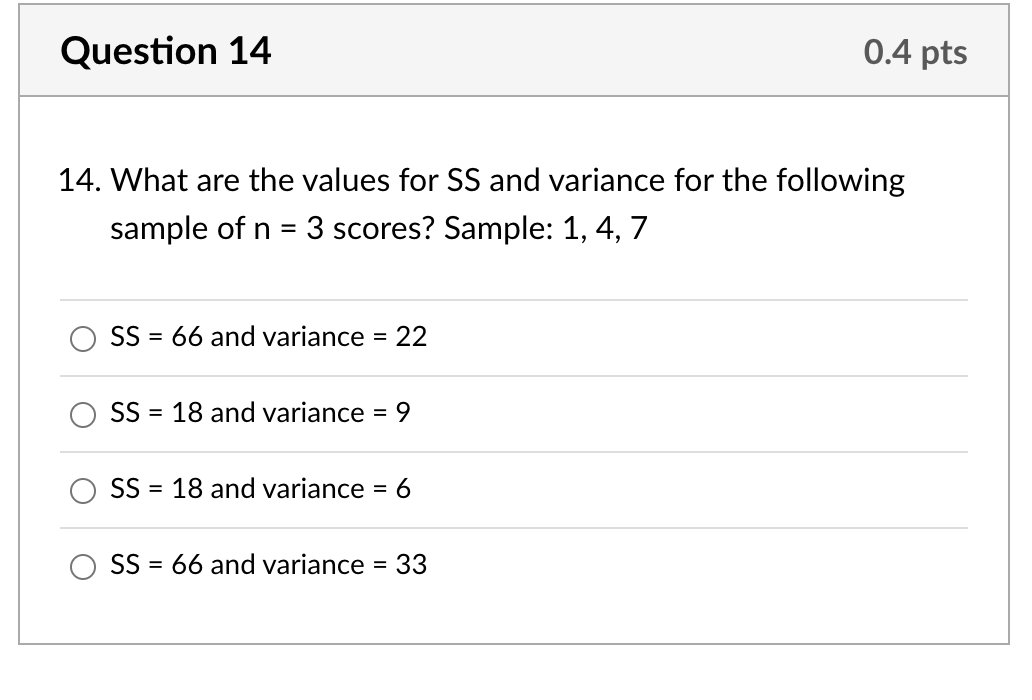Click the answer text 'SS = 66 and variance = 22'

tap(268, 337)
